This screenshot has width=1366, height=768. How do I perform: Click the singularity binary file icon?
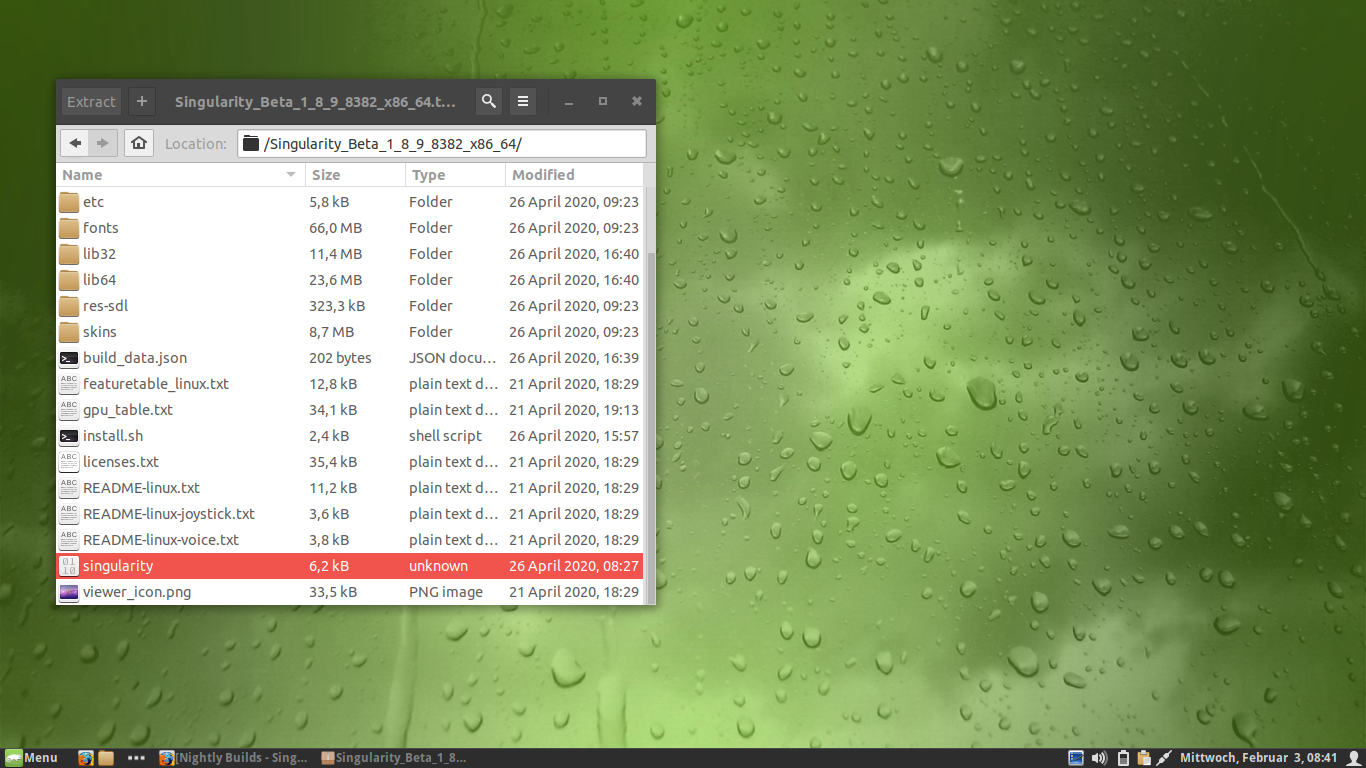point(69,566)
